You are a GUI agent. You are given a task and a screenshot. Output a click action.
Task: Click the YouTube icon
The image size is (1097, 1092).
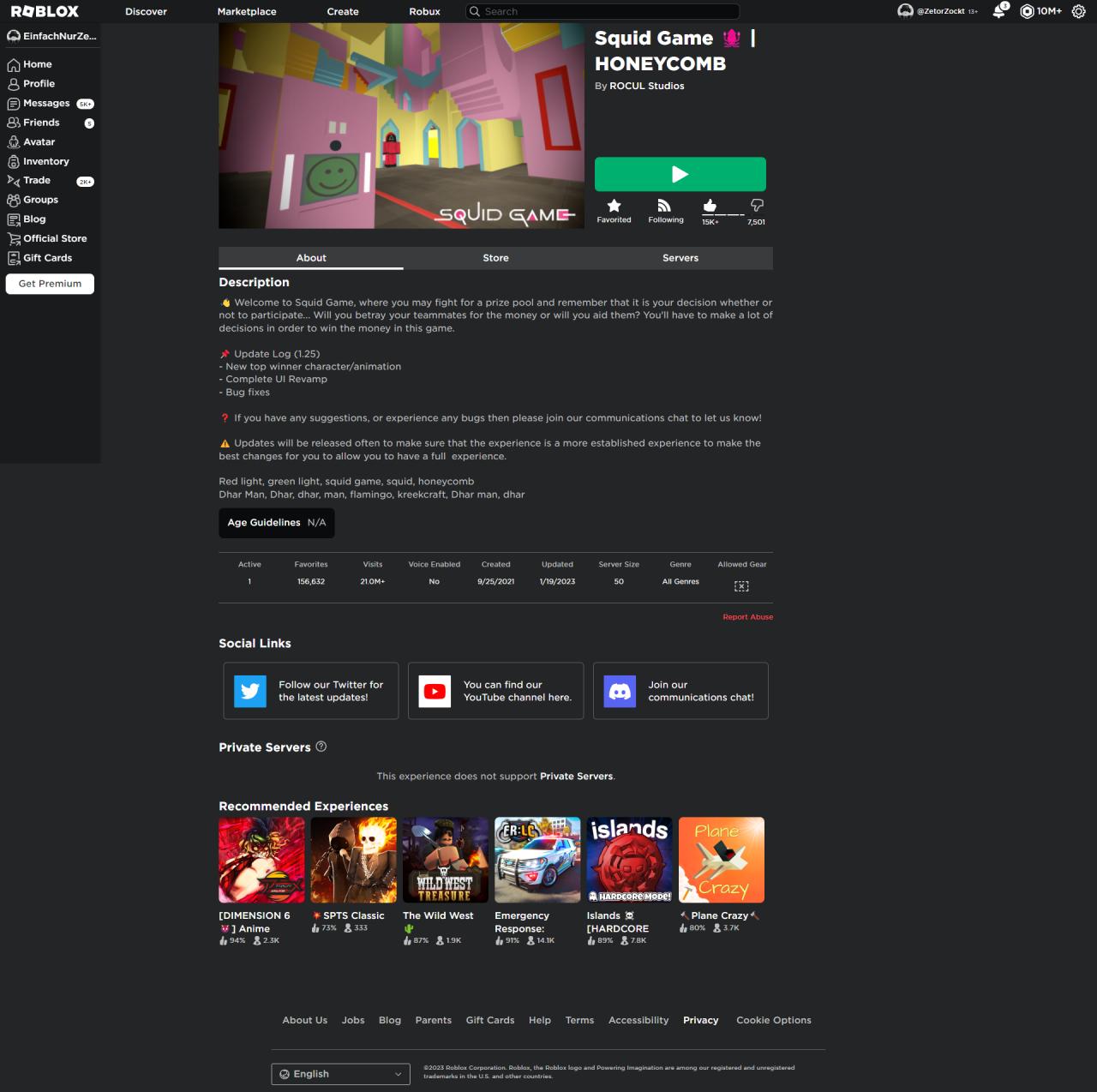point(435,691)
